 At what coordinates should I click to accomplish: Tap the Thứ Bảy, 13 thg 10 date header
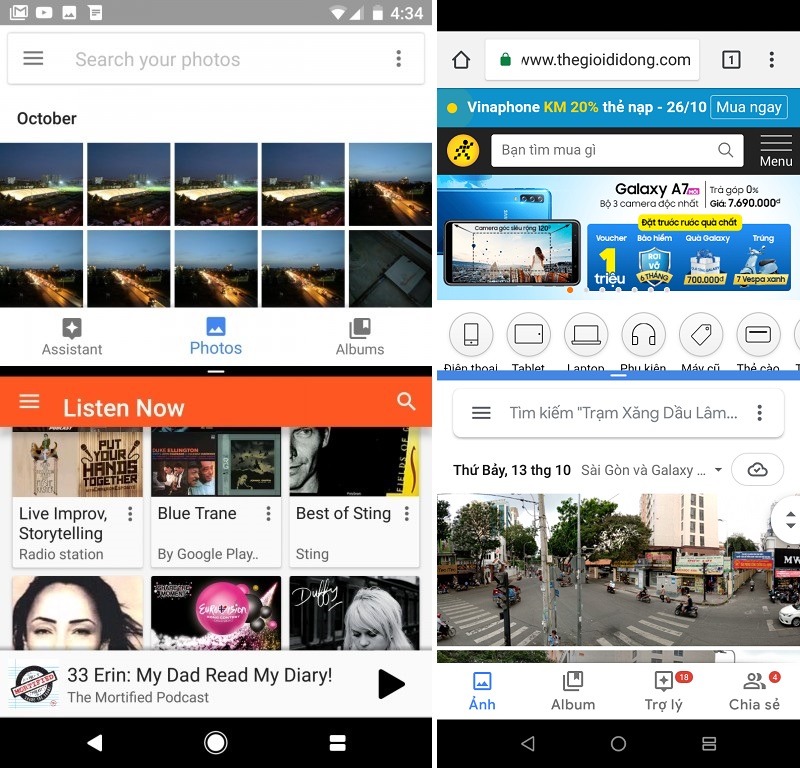512,470
